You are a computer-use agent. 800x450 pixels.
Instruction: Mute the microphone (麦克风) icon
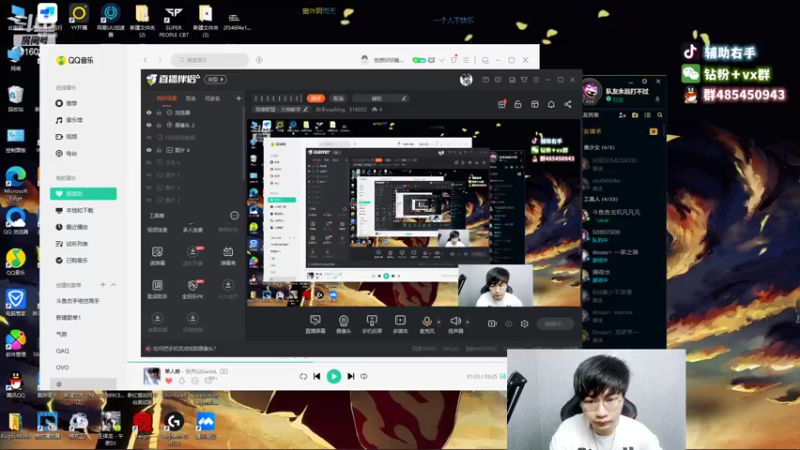pos(427,321)
